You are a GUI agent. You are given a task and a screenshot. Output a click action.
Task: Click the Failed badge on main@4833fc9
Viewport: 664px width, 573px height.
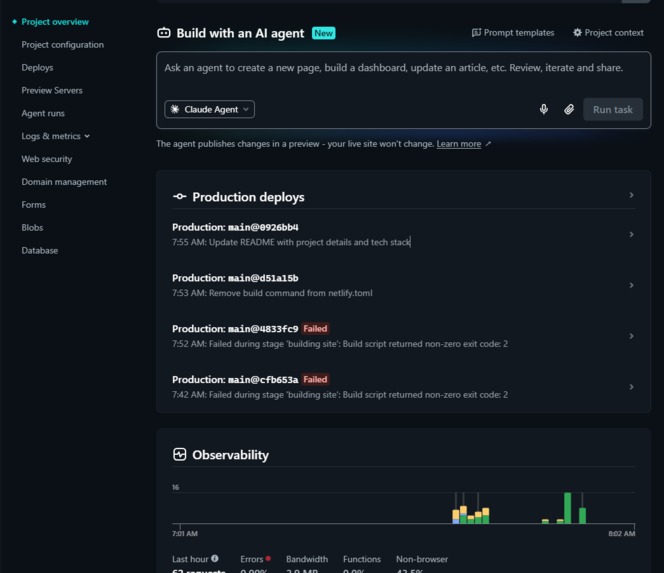coord(315,329)
